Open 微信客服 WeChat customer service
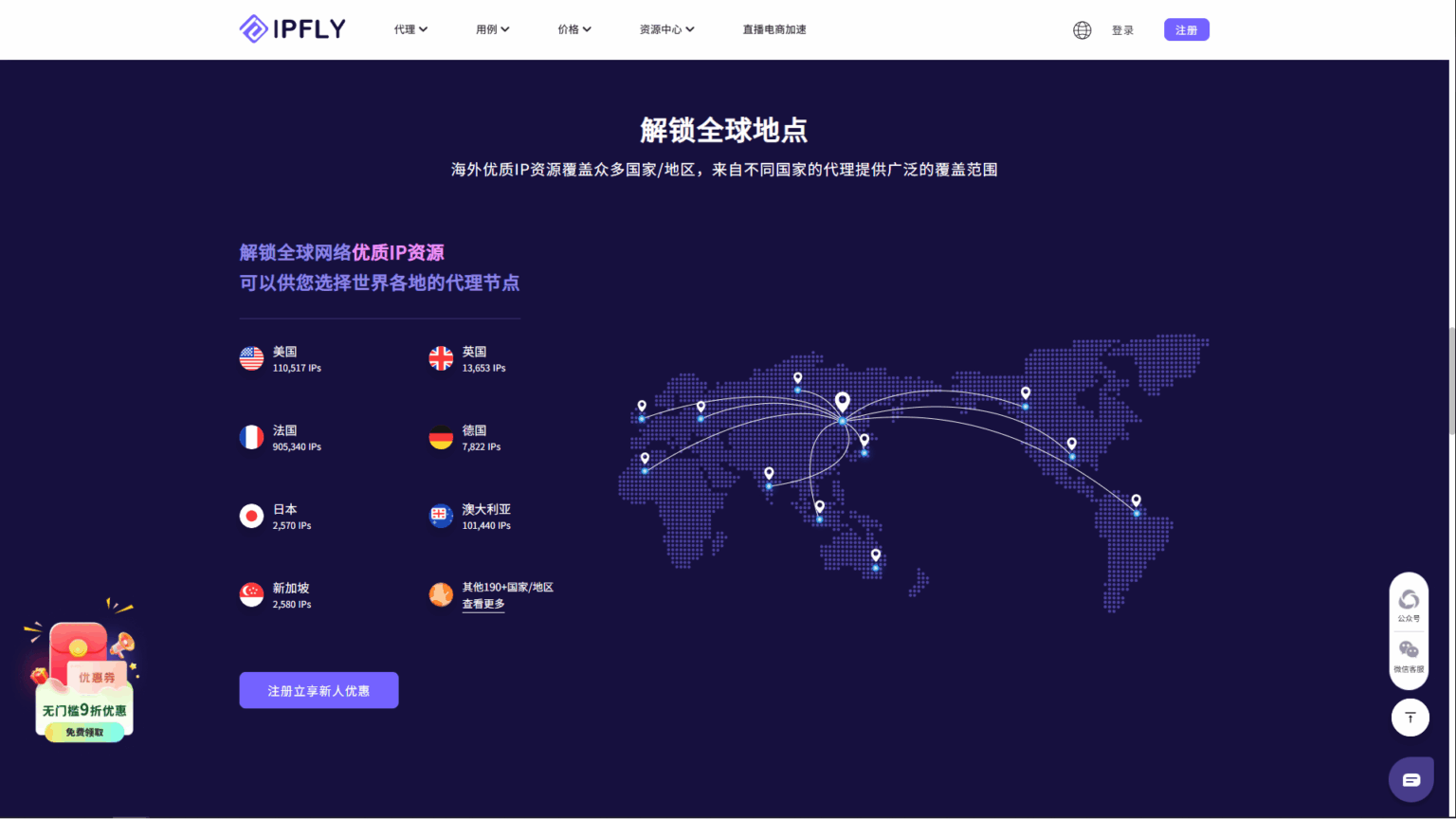Viewport: 1456px width, 819px height. tap(1409, 654)
